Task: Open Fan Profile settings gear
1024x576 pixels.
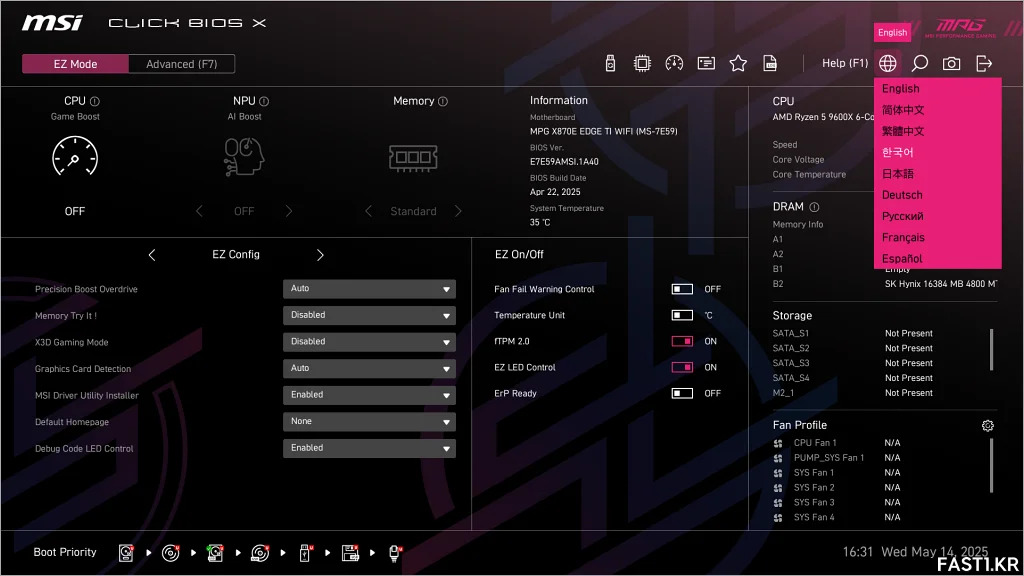Action: [x=987, y=426]
